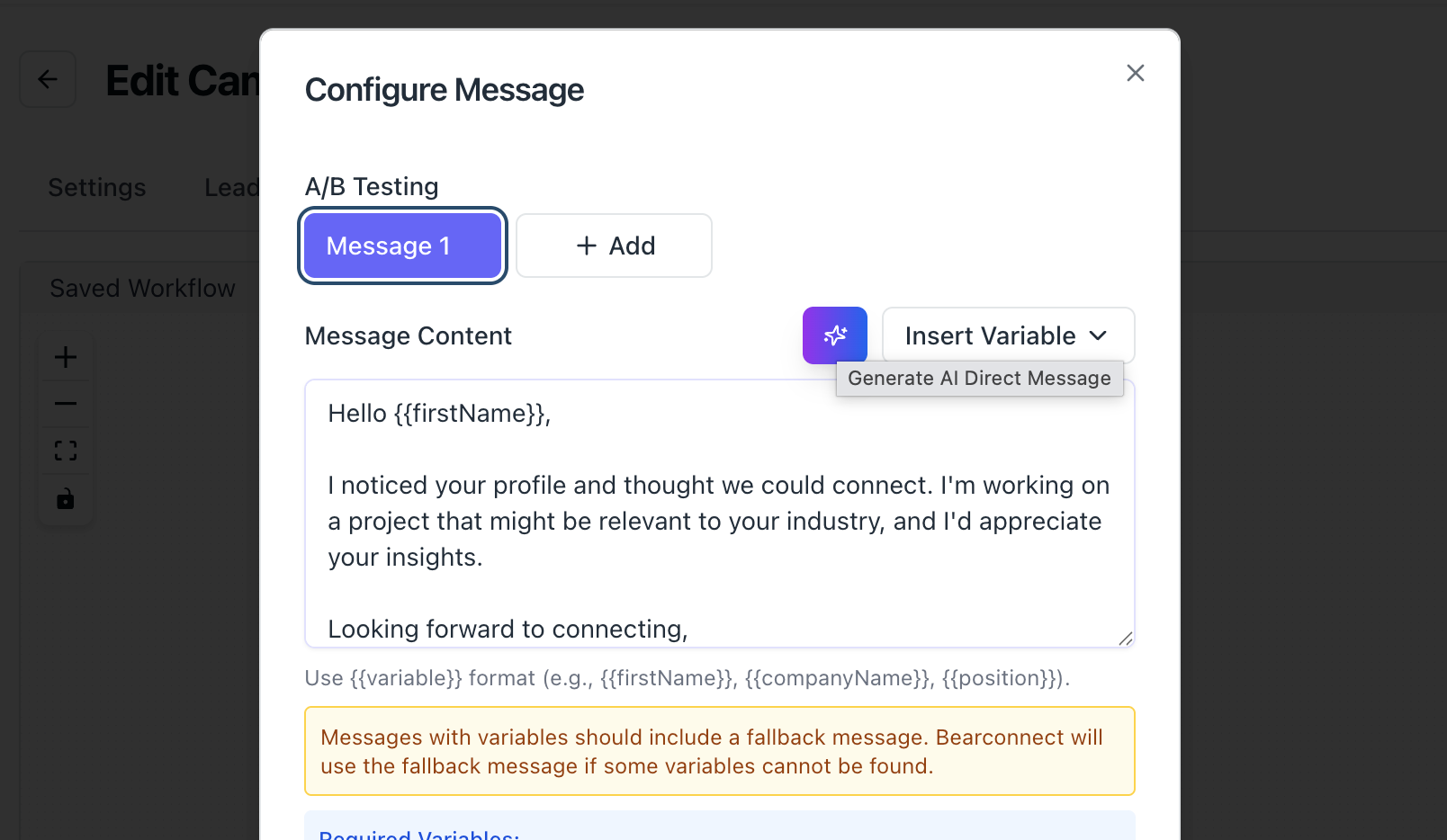Zoom out of the workflow canvas
The height and width of the screenshot is (840, 1447).
66,404
